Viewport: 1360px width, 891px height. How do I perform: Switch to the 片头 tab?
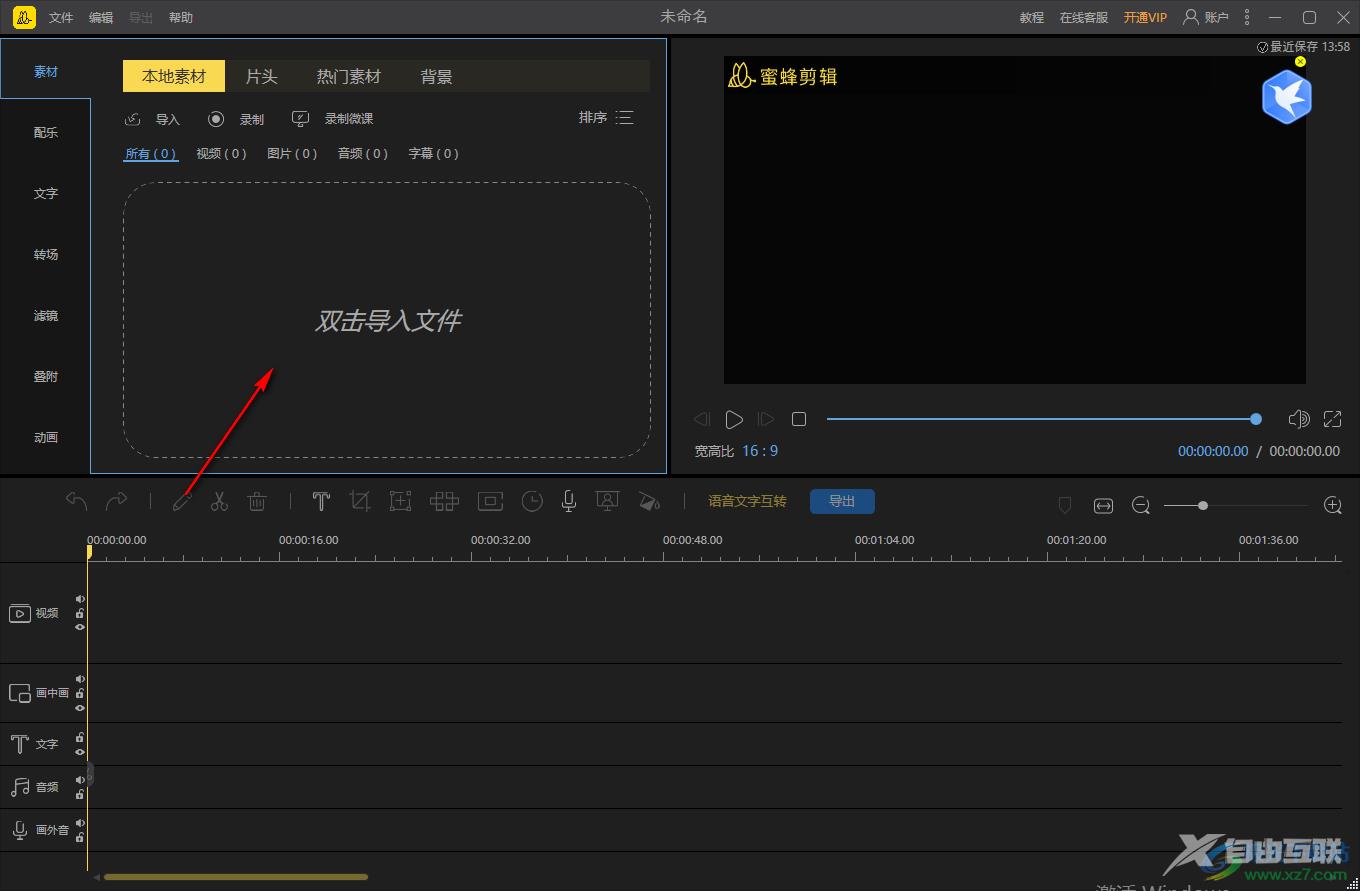(x=261, y=76)
